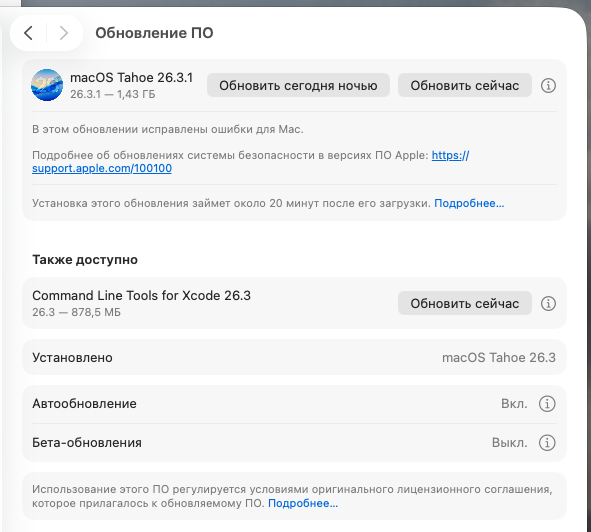
Task: Click the text В этом обновлении исправлены ошибки
Action: point(168,129)
